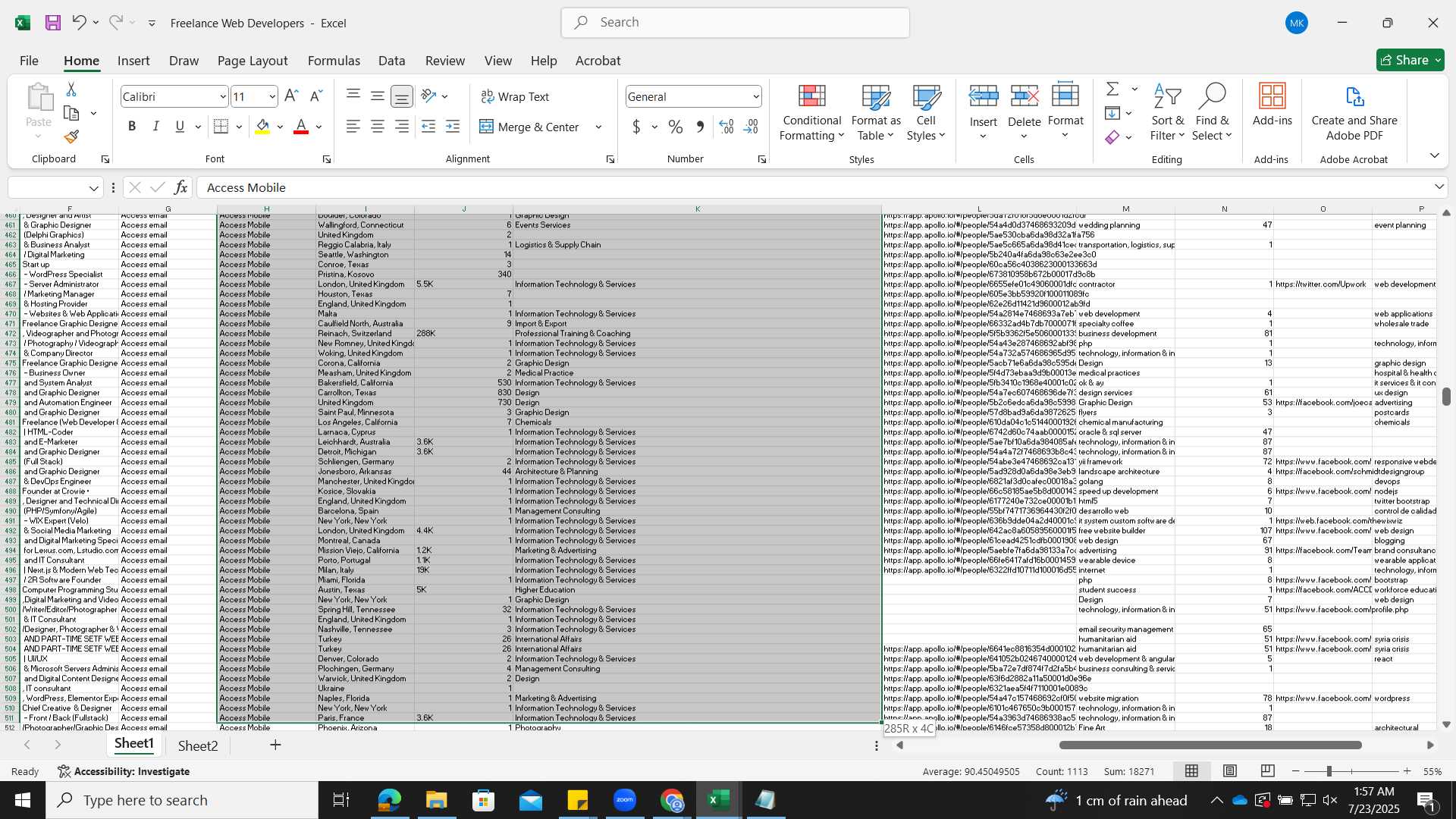Toggle Italic formatting
This screenshot has height=819, width=1456.
pos(156,127)
